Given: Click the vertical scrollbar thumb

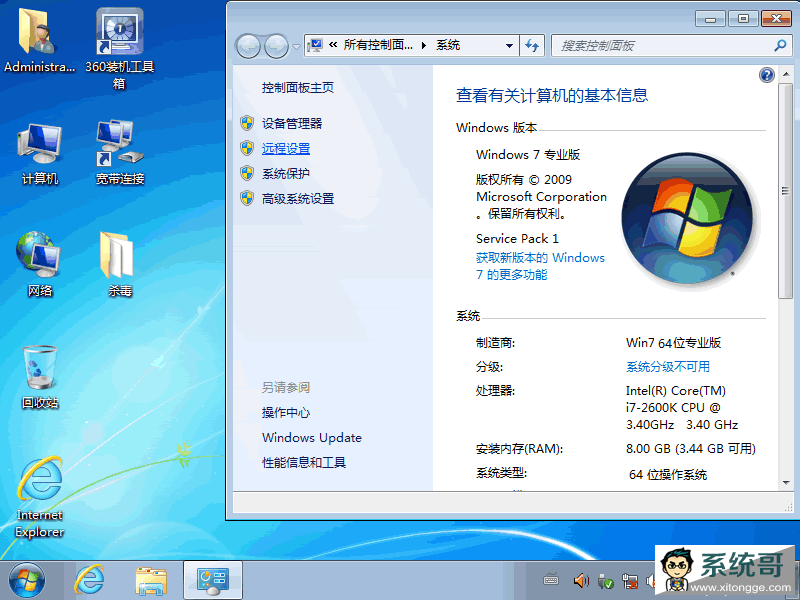Looking at the screenshot, I should tap(785, 191).
